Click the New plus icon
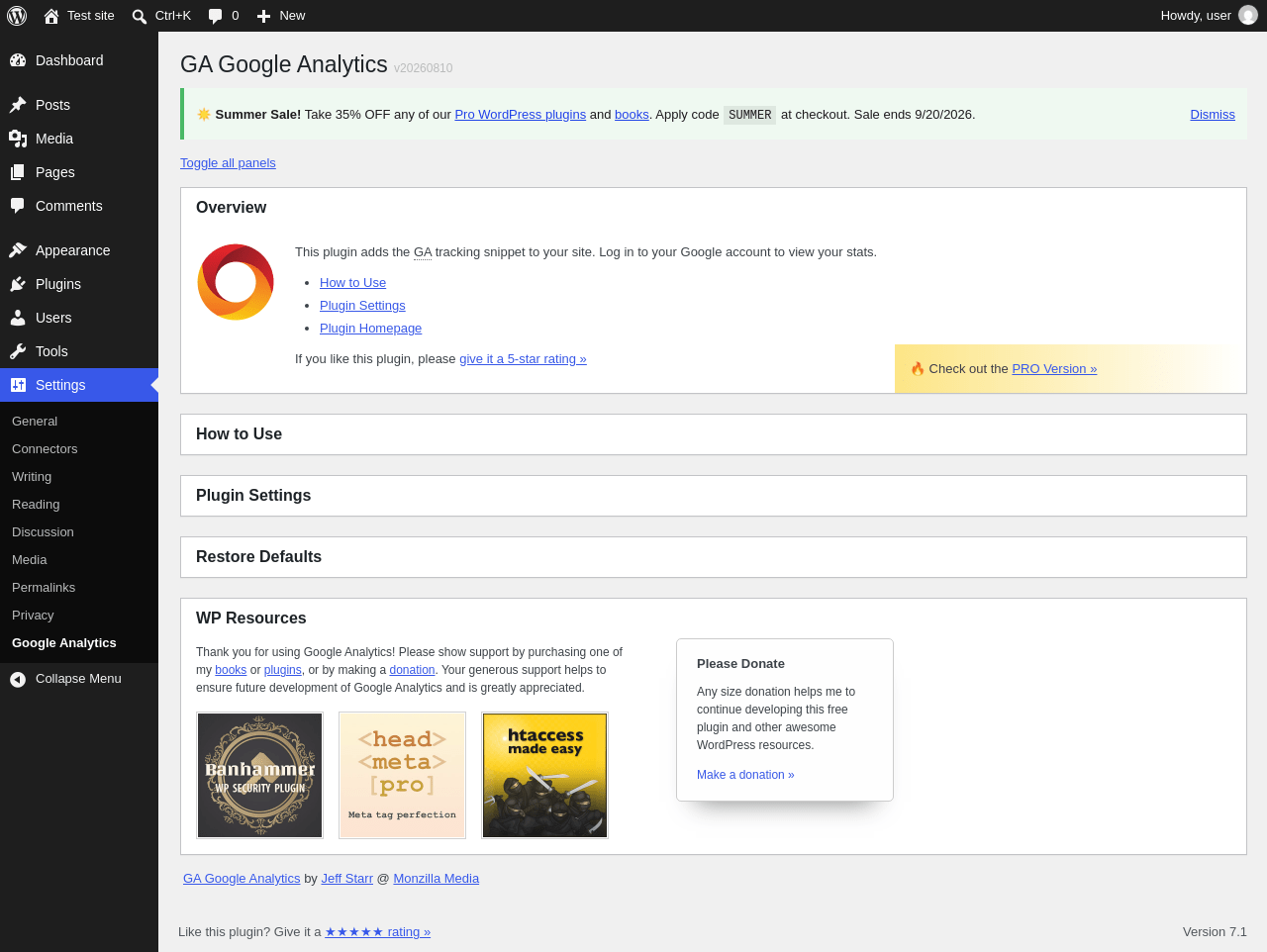 263,16
